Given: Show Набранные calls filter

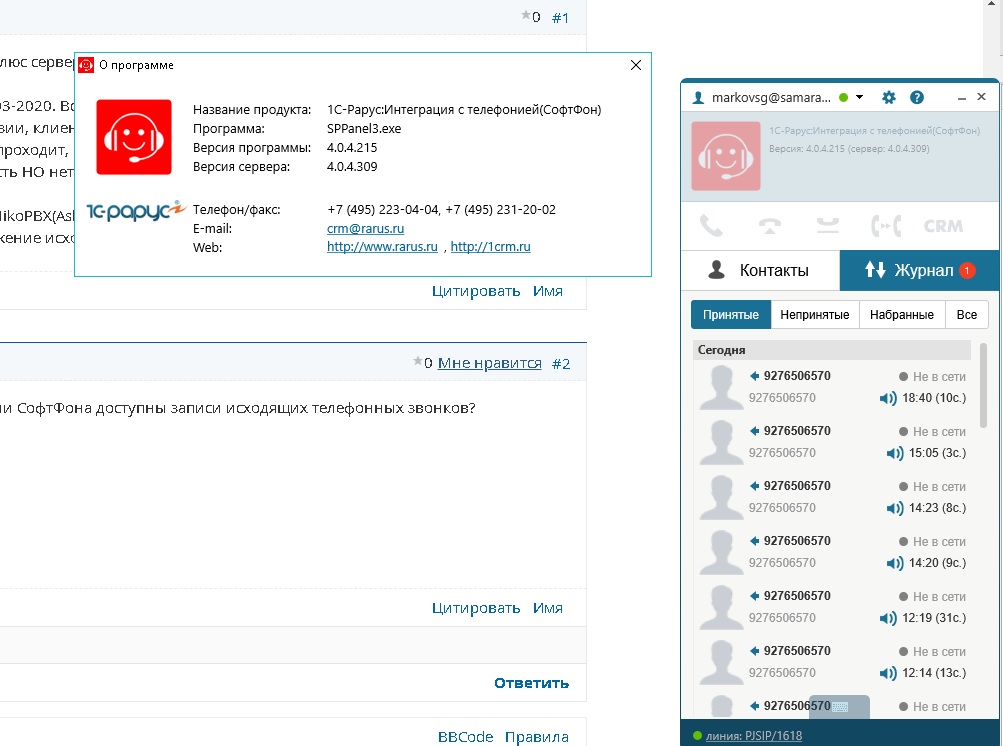Looking at the screenshot, I should (x=902, y=315).
